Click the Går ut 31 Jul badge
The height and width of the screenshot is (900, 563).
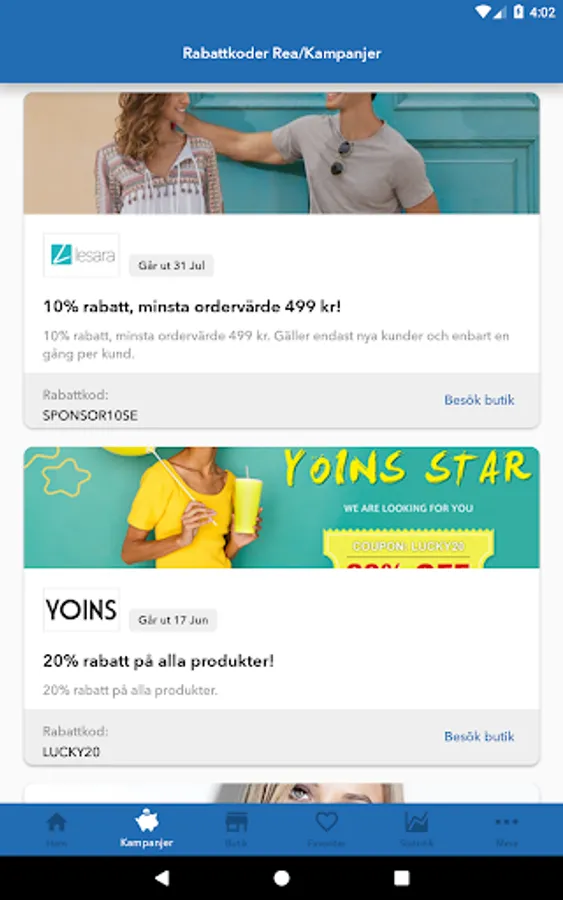tap(171, 266)
